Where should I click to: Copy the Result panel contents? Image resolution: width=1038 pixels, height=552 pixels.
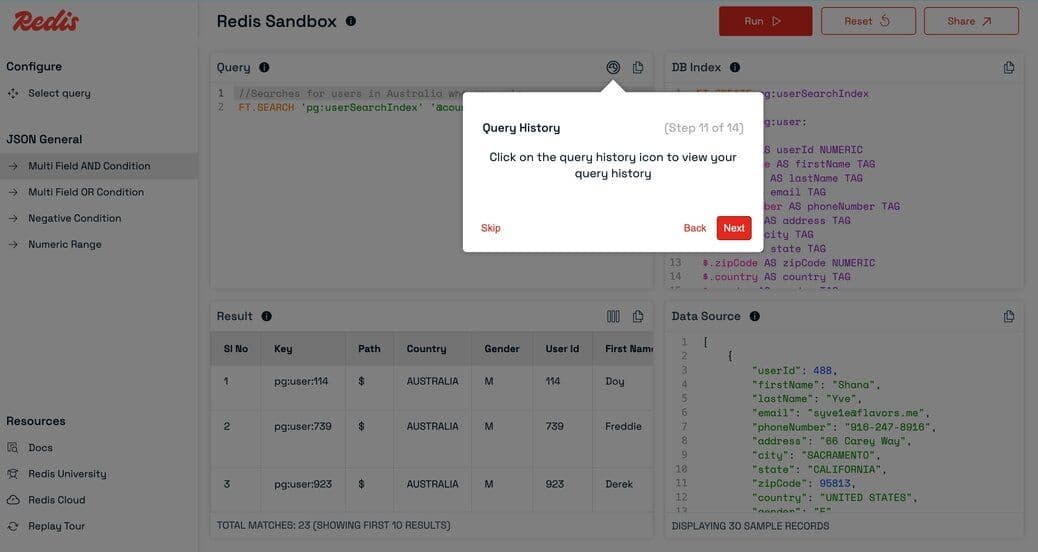(638, 317)
